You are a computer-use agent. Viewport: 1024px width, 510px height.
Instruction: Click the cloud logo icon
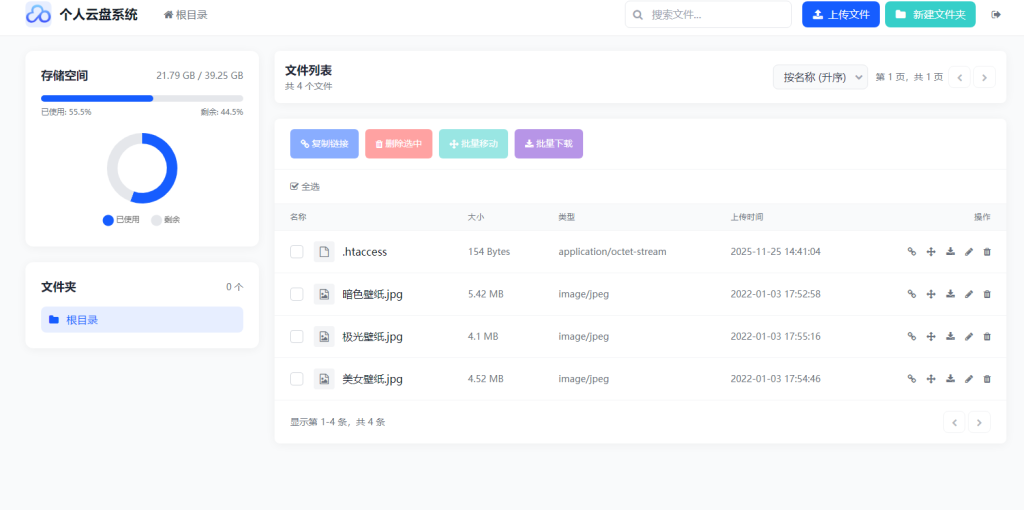pos(38,14)
